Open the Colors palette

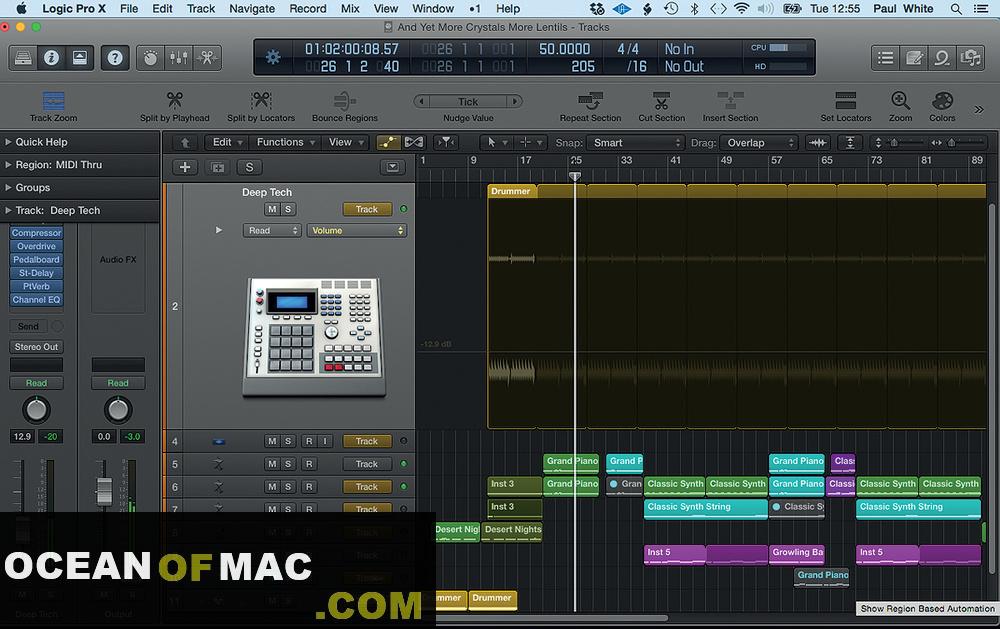pyautogui.click(x=942, y=106)
